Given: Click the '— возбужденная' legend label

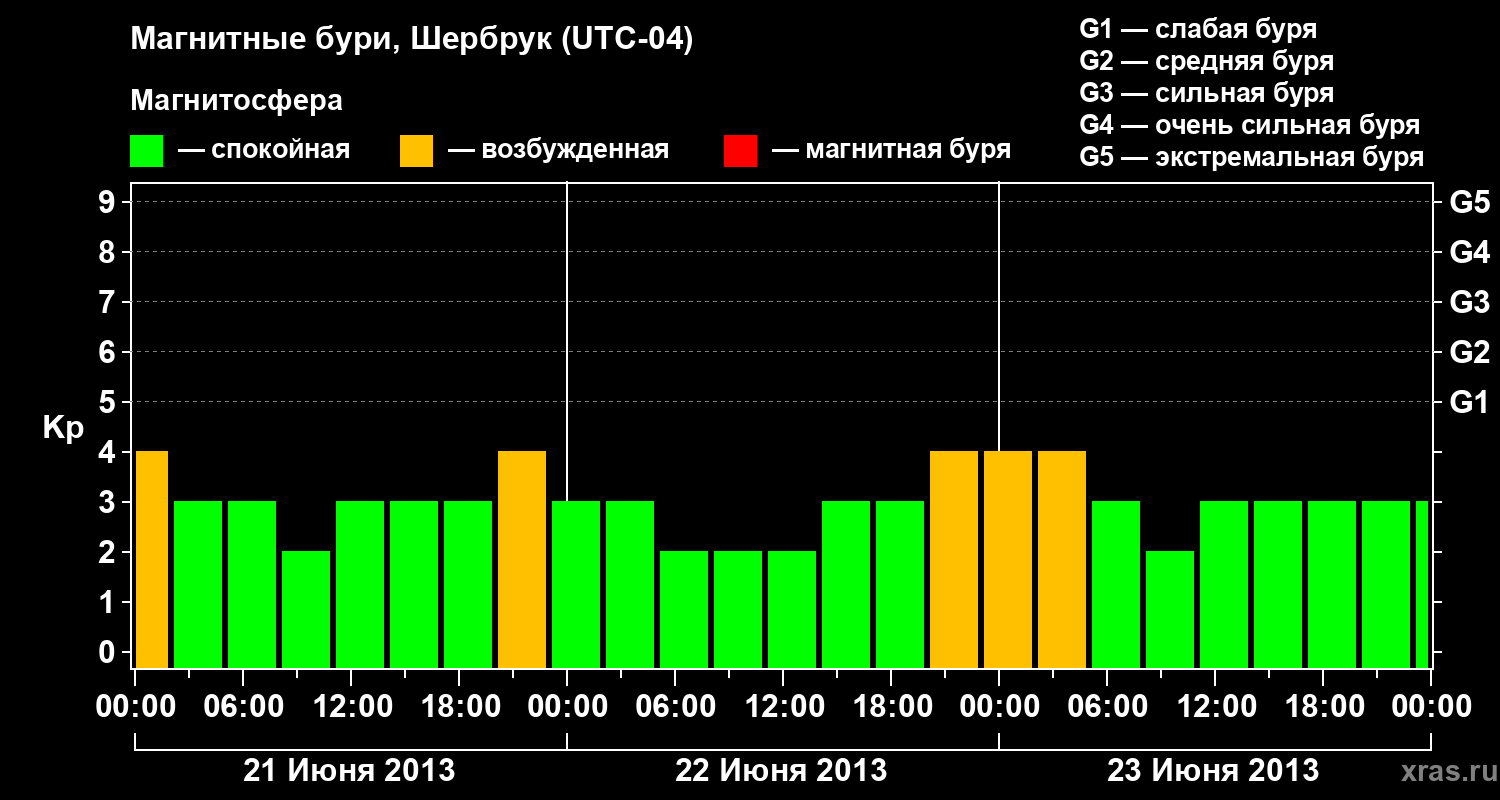Looking at the screenshot, I should (558, 151).
